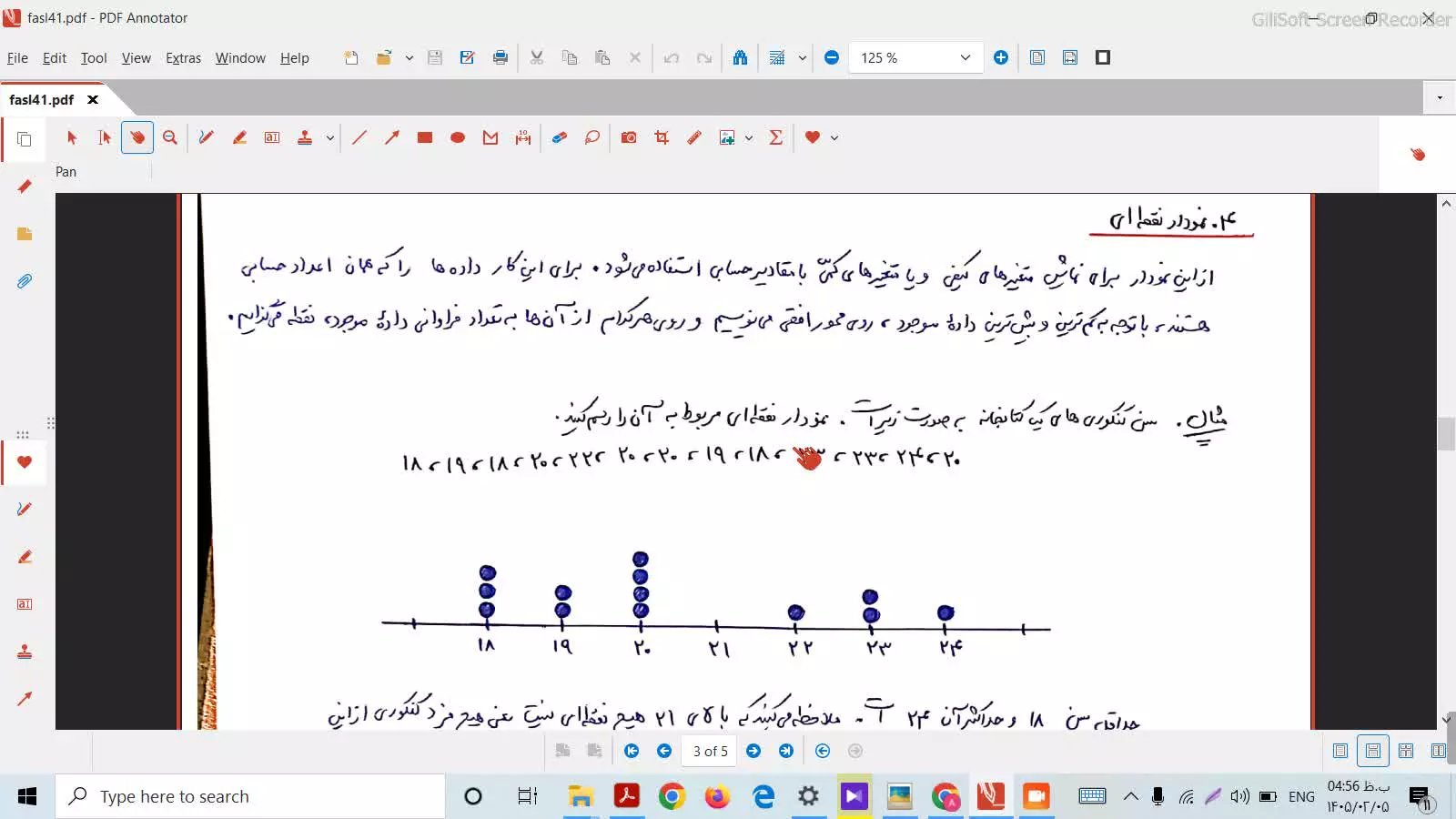Expand the Insert image dropdown arrow

(x=749, y=138)
